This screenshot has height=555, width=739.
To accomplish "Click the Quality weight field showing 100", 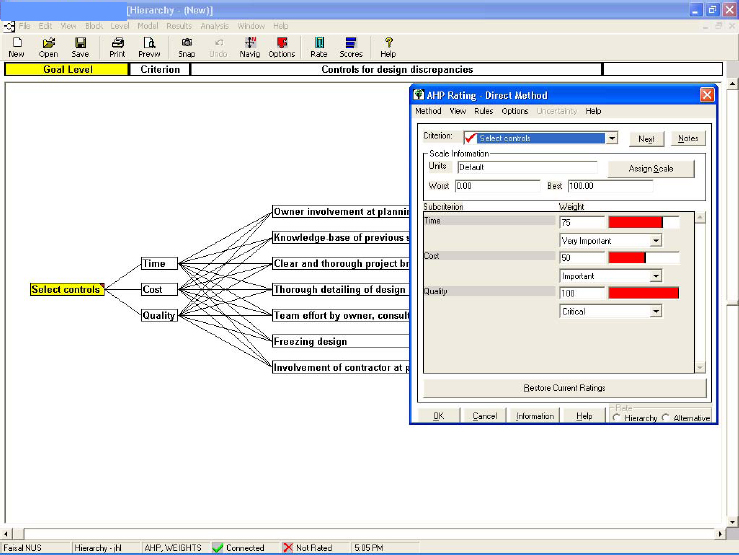I will tap(582, 293).
